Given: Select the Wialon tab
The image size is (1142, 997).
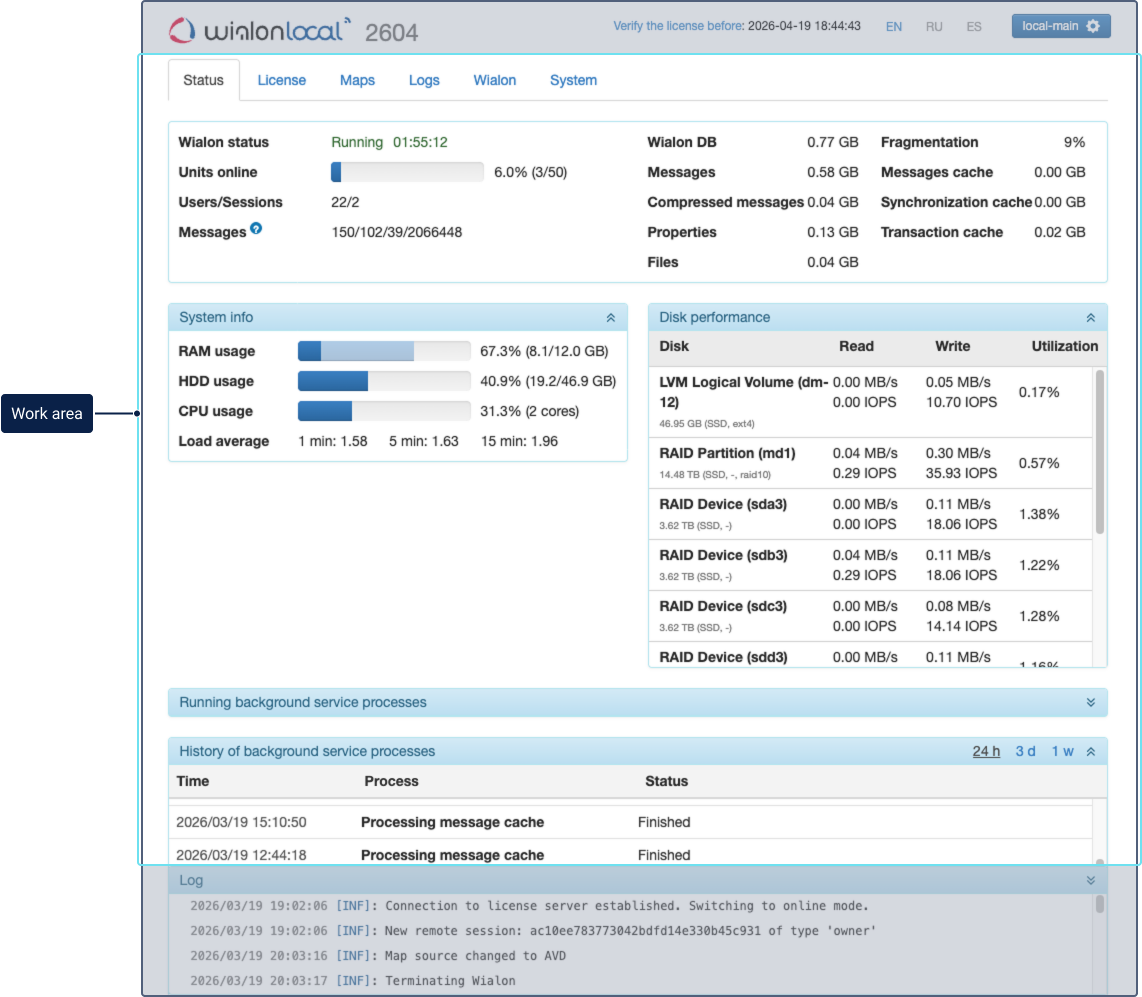Looking at the screenshot, I should tap(495, 80).
